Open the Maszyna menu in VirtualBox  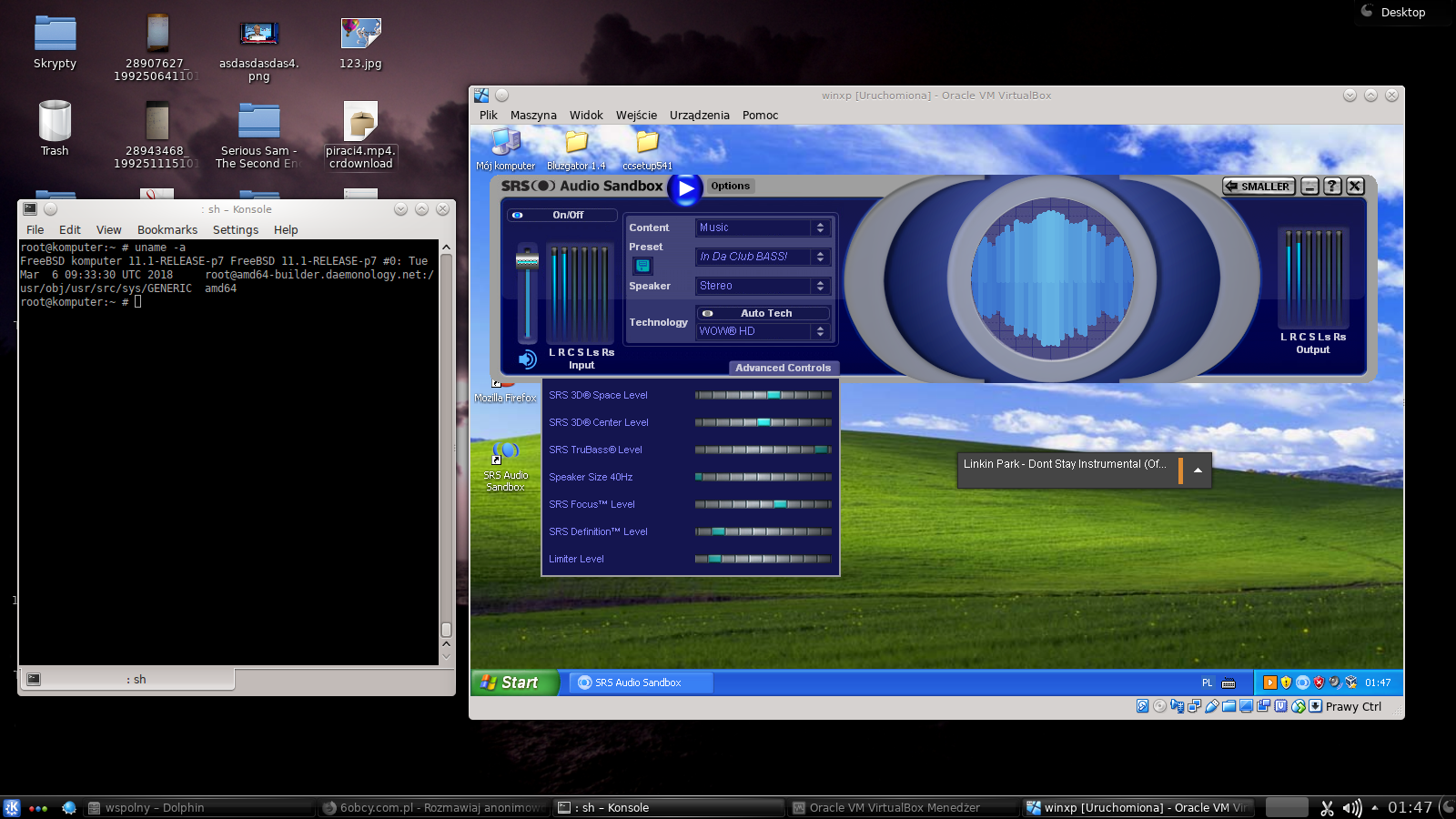click(533, 116)
